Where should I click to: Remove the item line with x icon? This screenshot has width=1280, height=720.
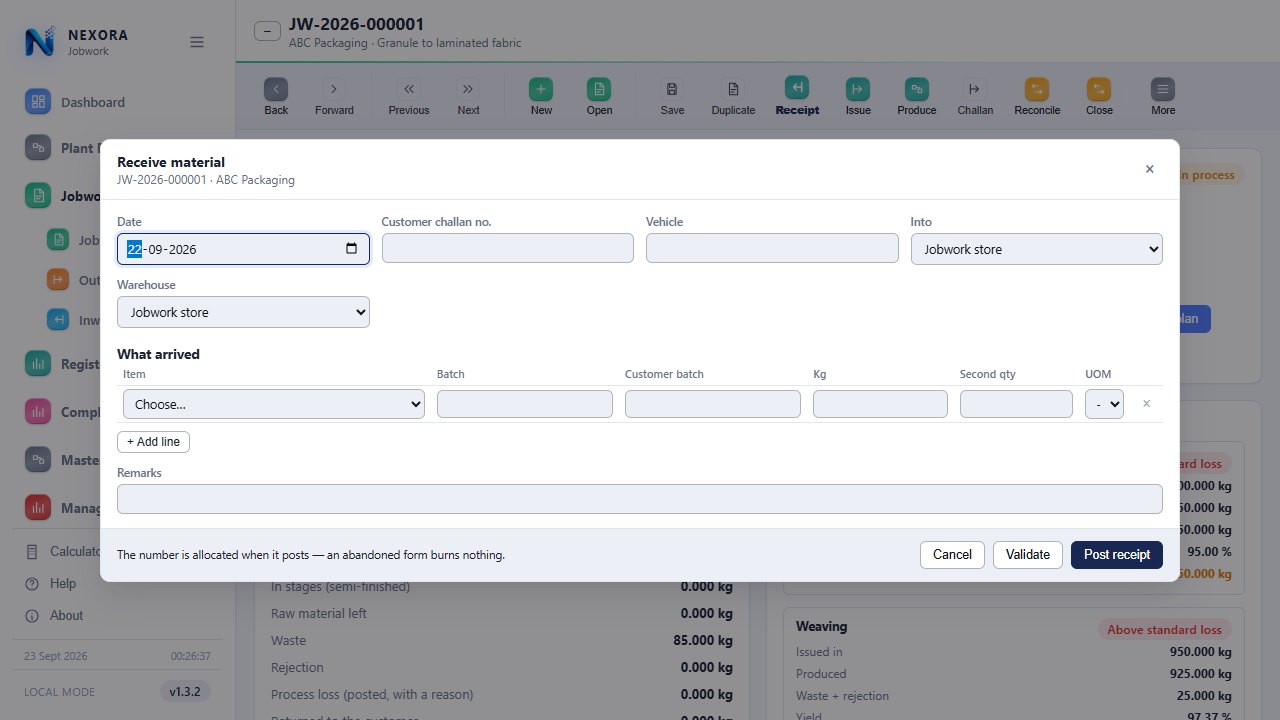coord(1147,404)
